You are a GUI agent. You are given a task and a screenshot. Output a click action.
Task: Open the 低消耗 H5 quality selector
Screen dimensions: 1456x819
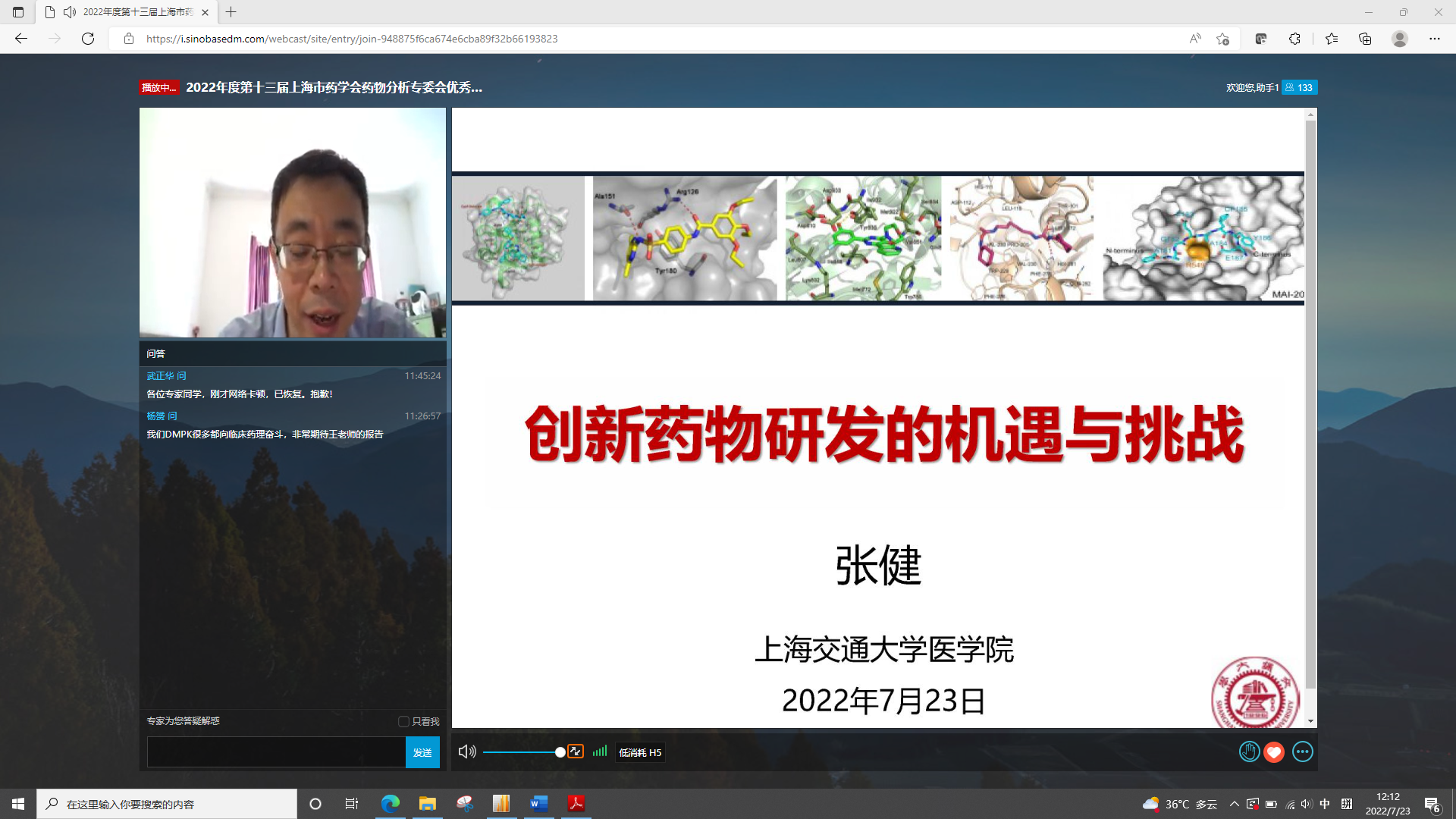pyautogui.click(x=640, y=752)
